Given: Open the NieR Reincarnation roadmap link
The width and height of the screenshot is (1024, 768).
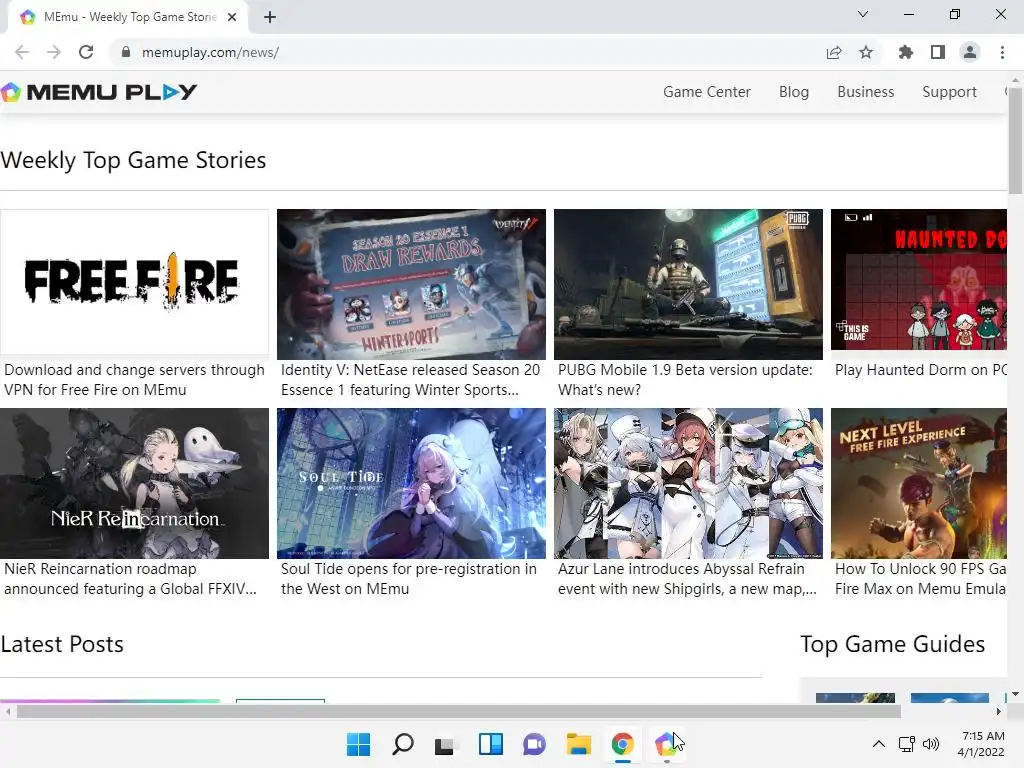Looking at the screenshot, I should (x=131, y=579).
